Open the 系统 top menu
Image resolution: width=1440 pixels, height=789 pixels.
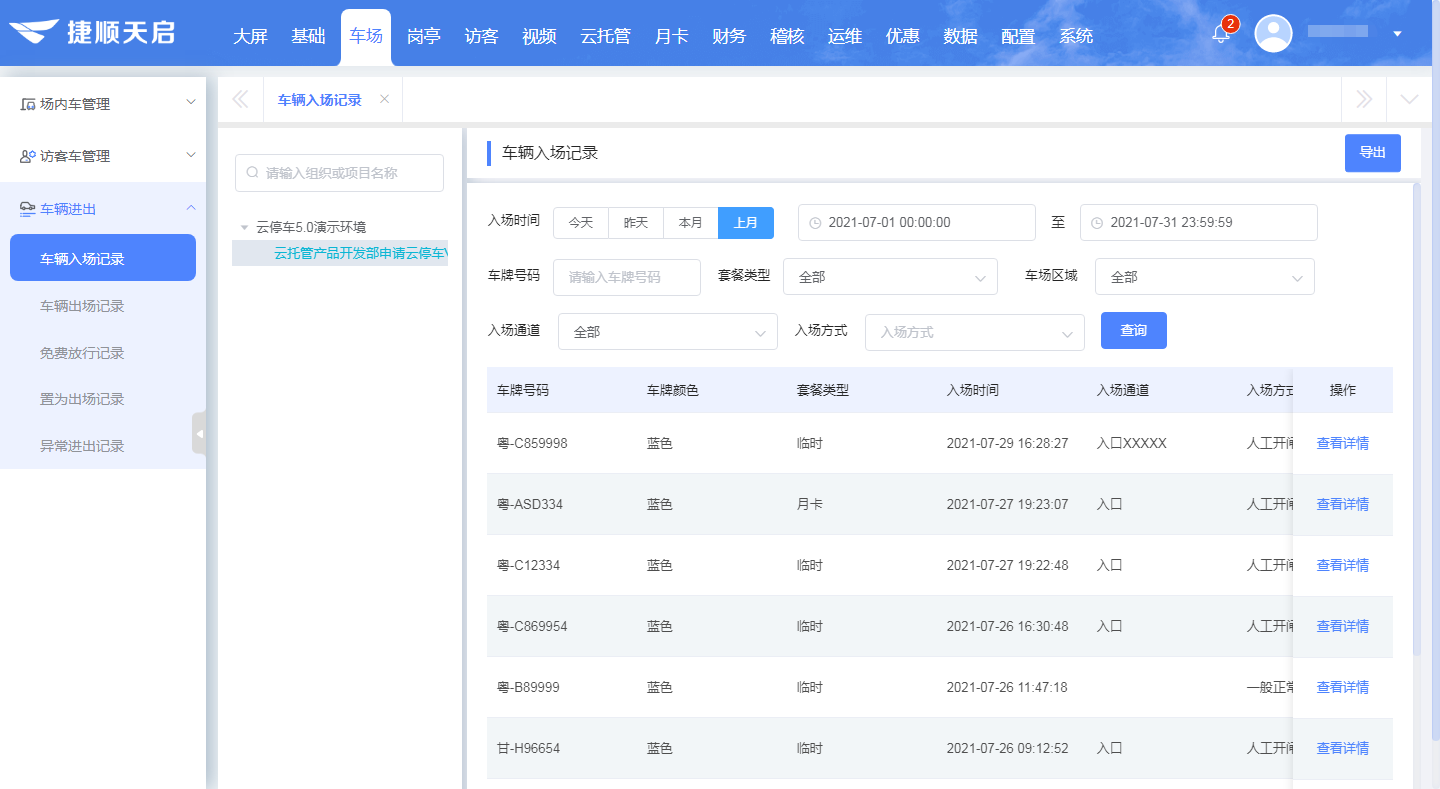(x=1076, y=37)
